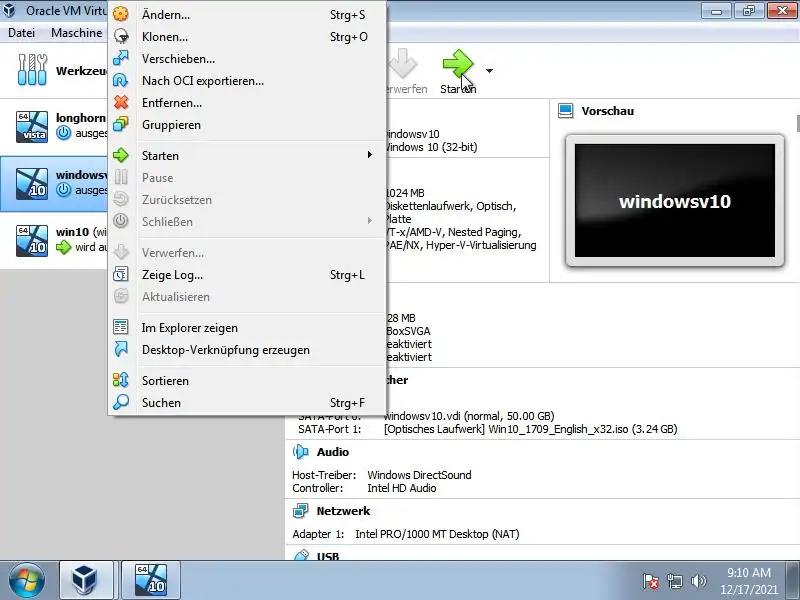
Task: Click the win10 VM taskbar button
Action: click(x=151, y=580)
